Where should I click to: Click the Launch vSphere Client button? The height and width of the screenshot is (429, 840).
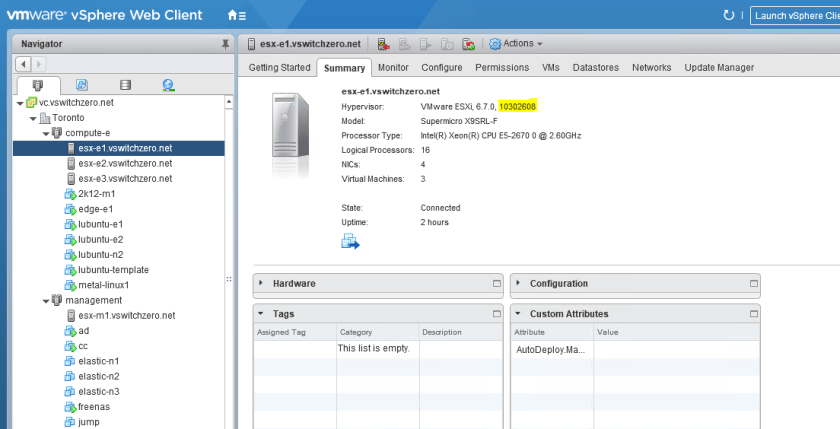click(x=795, y=16)
